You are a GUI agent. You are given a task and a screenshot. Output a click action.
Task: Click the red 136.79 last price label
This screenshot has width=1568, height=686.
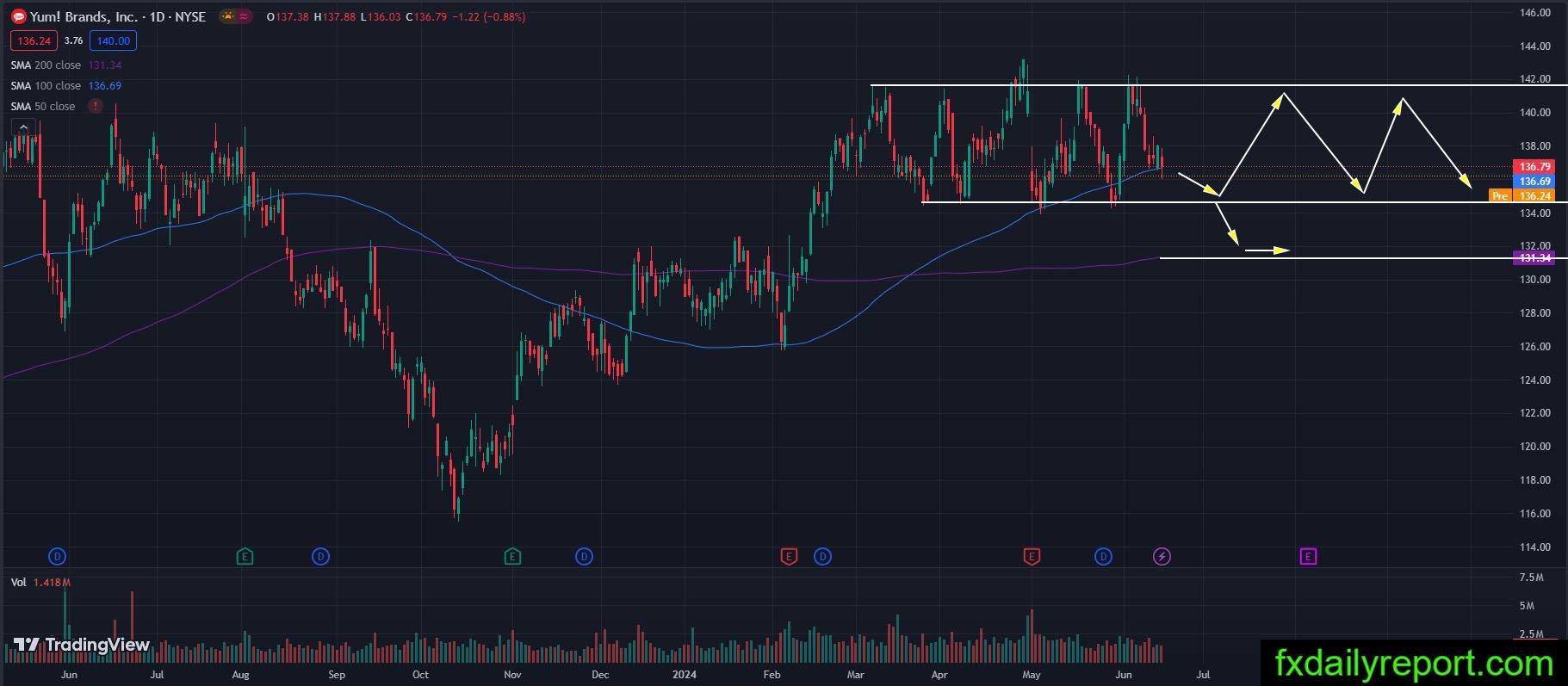click(x=1534, y=167)
